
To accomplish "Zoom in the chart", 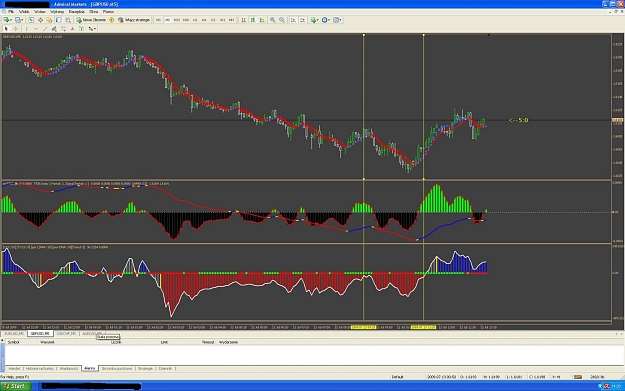I will tap(273, 20).
